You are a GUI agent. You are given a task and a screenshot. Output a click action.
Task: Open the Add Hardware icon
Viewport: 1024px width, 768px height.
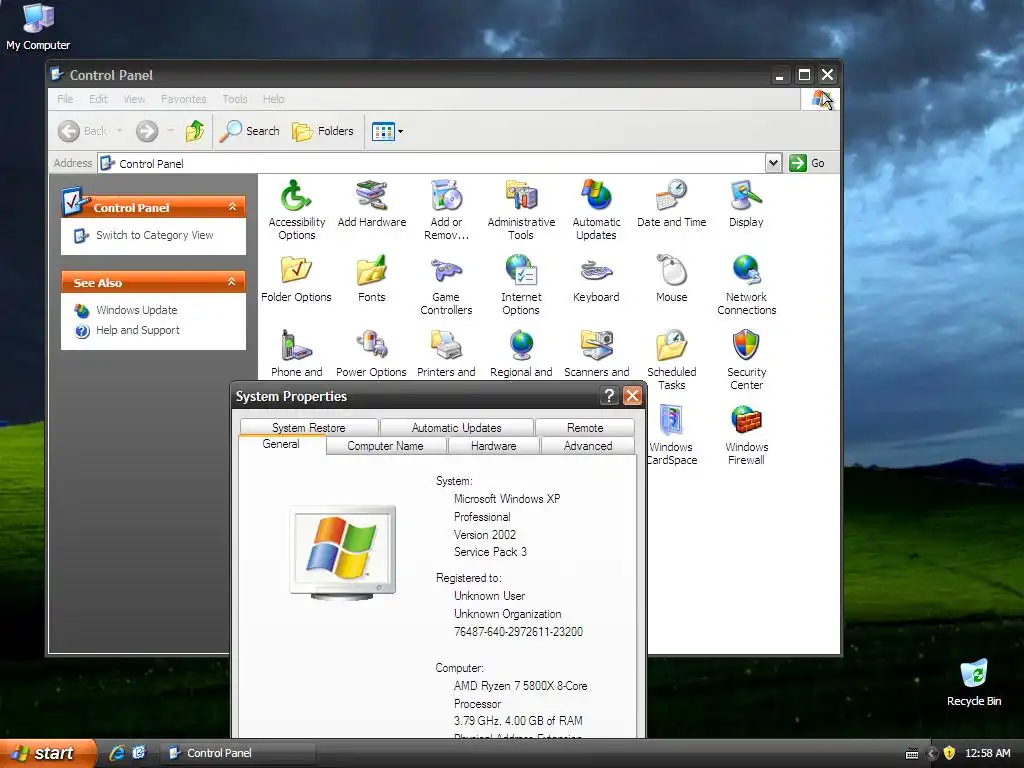(372, 204)
